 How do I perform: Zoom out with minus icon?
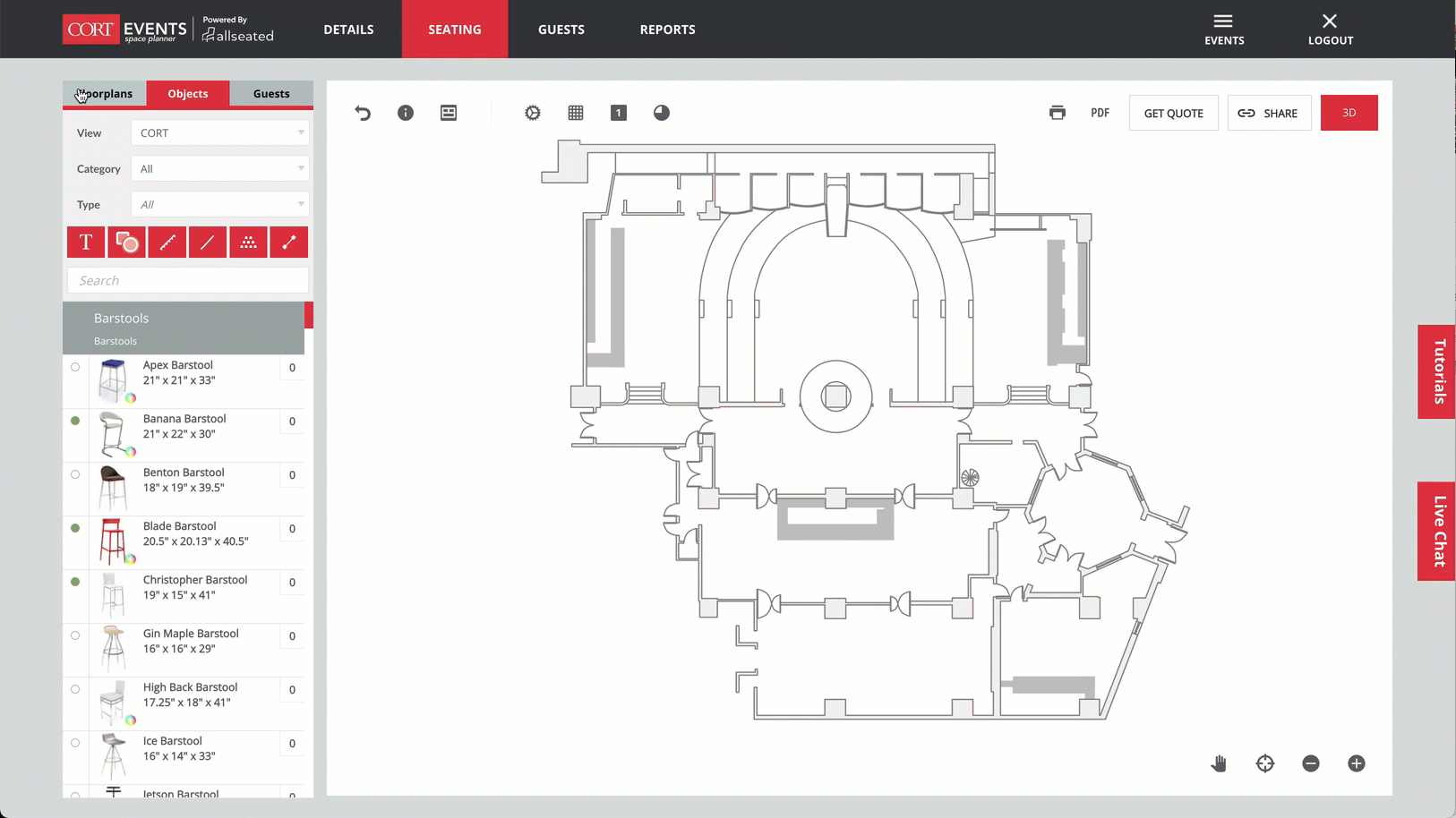point(1311,763)
